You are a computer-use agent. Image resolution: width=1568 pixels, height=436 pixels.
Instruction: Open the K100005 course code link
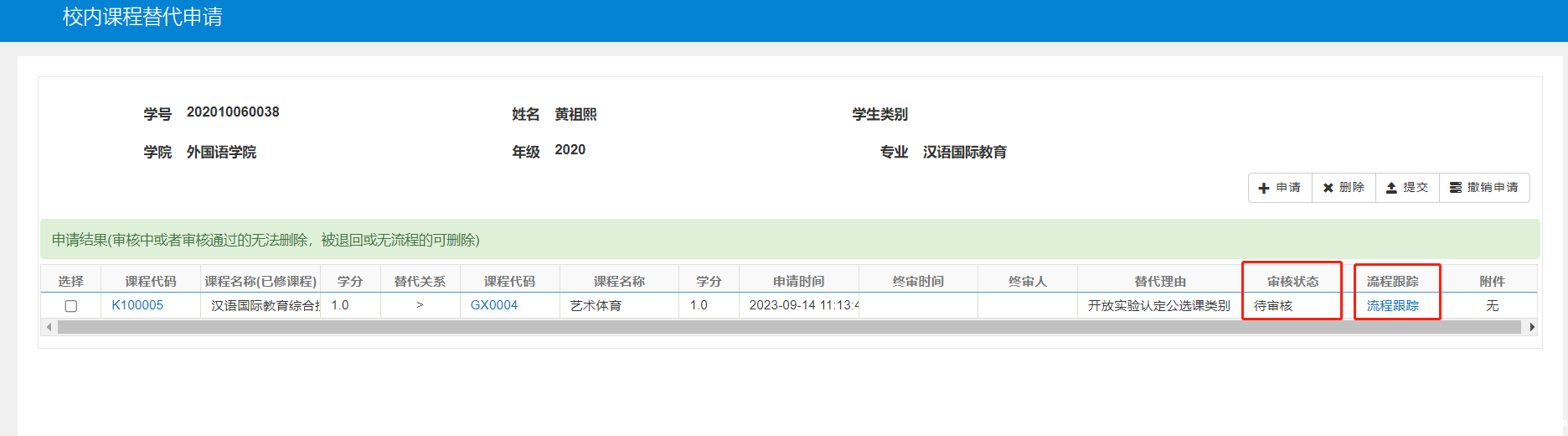pos(137,305)
